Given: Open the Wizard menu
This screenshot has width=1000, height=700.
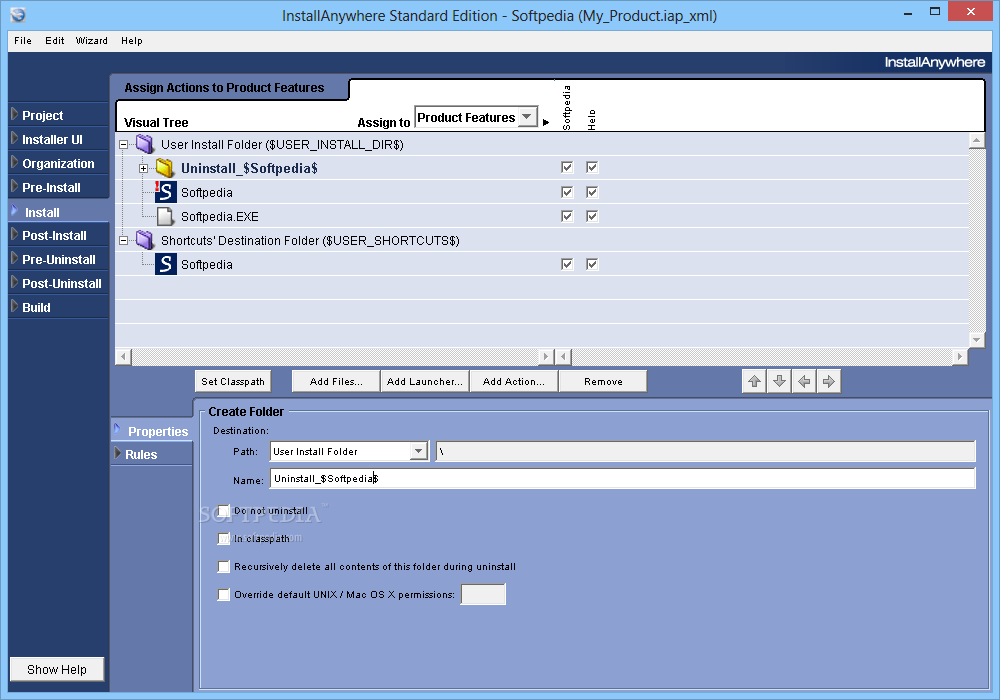Looking at the screenshot, I should [x=92, y=41].
